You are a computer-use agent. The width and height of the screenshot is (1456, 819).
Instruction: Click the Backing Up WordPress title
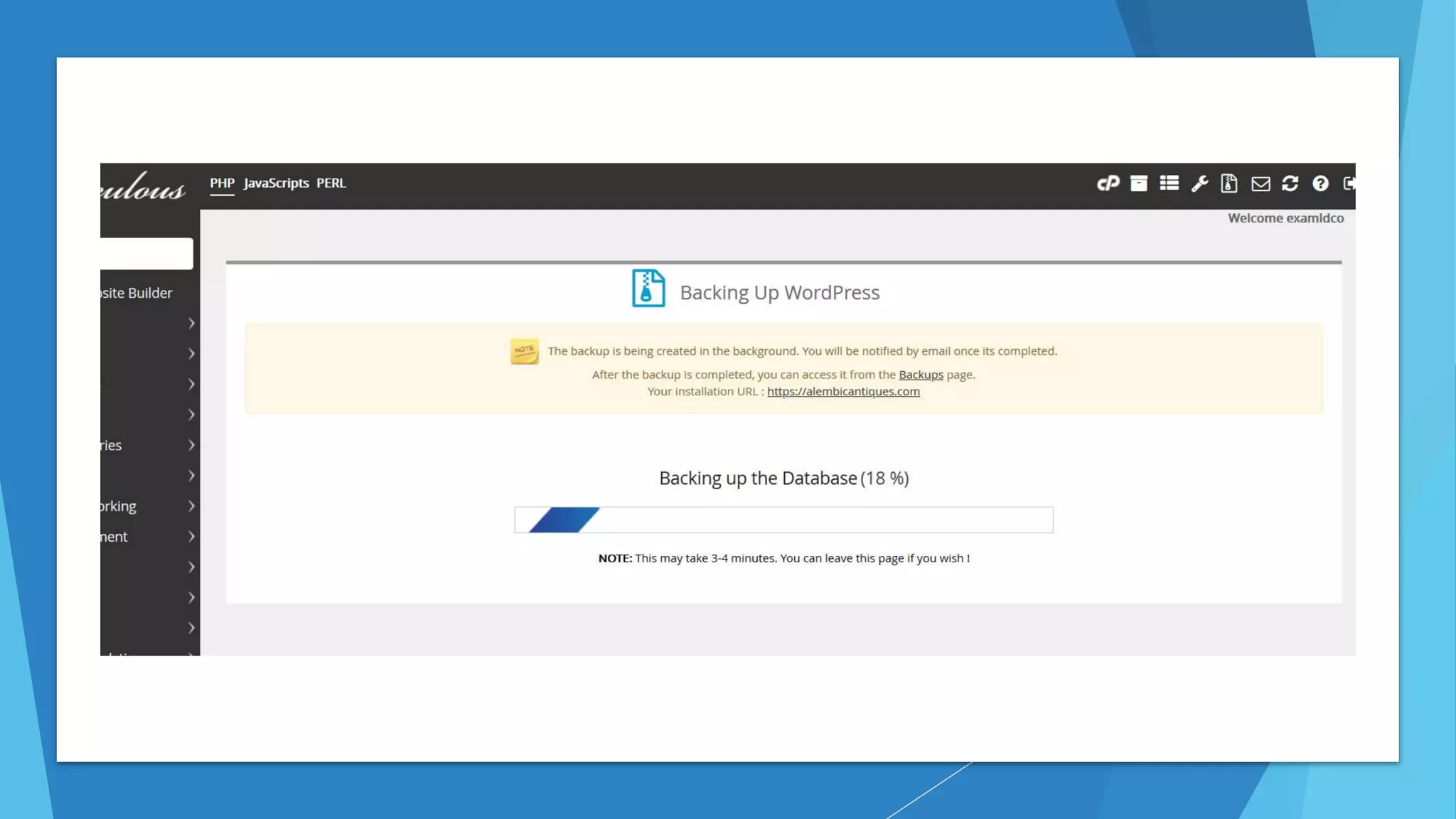pos(780,292)
